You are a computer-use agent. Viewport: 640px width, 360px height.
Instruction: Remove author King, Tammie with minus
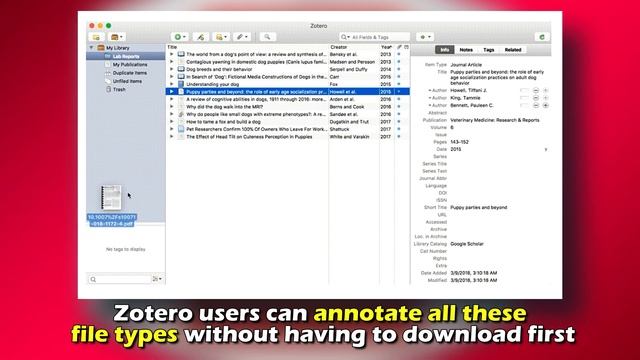click(536, 98)
